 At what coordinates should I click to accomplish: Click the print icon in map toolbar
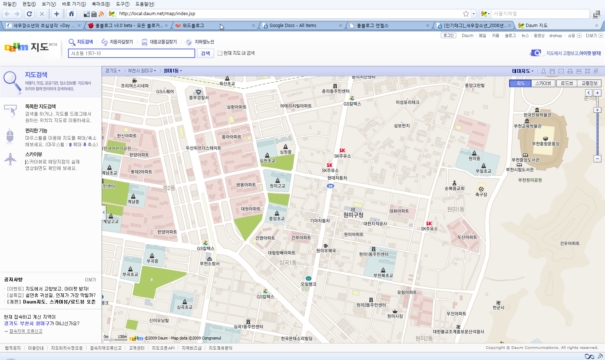pyautogui.click(x=570, y=71)
